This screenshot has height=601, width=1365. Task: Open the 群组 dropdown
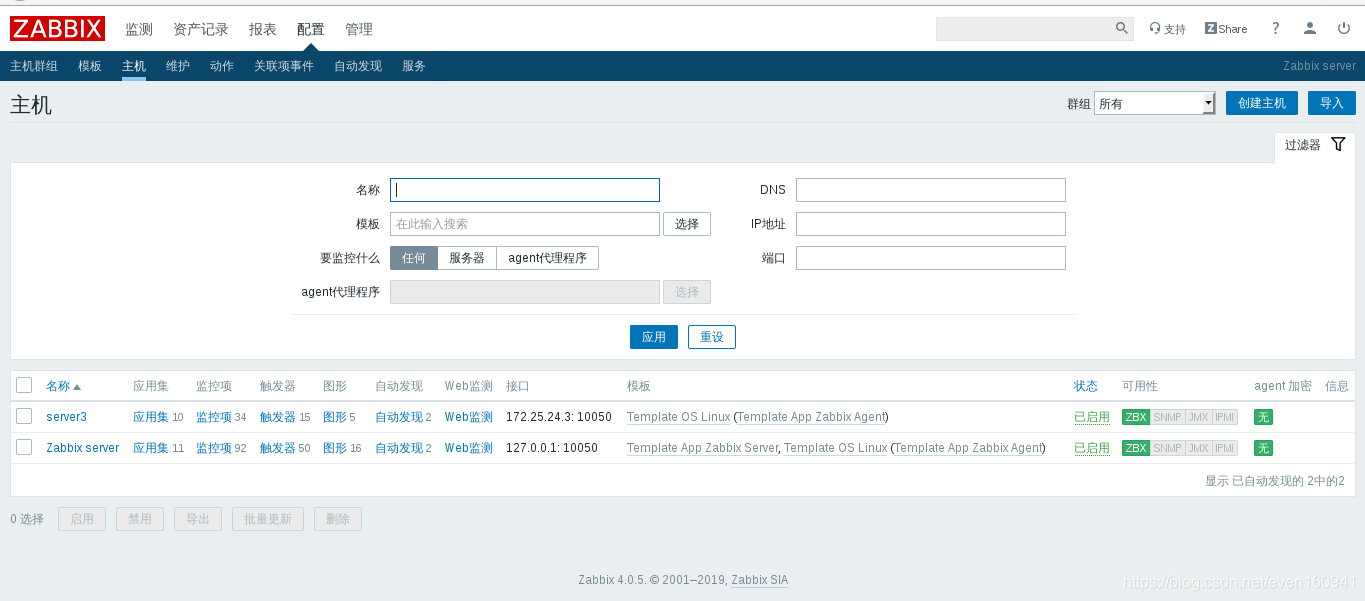pos(1154,103)
